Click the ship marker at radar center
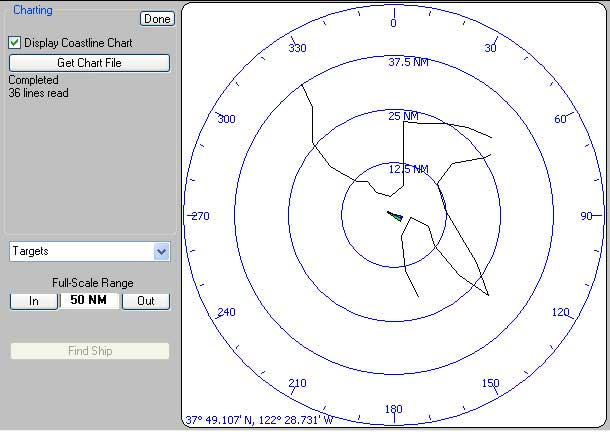The image size is (610, 432). tap(395, 216)
